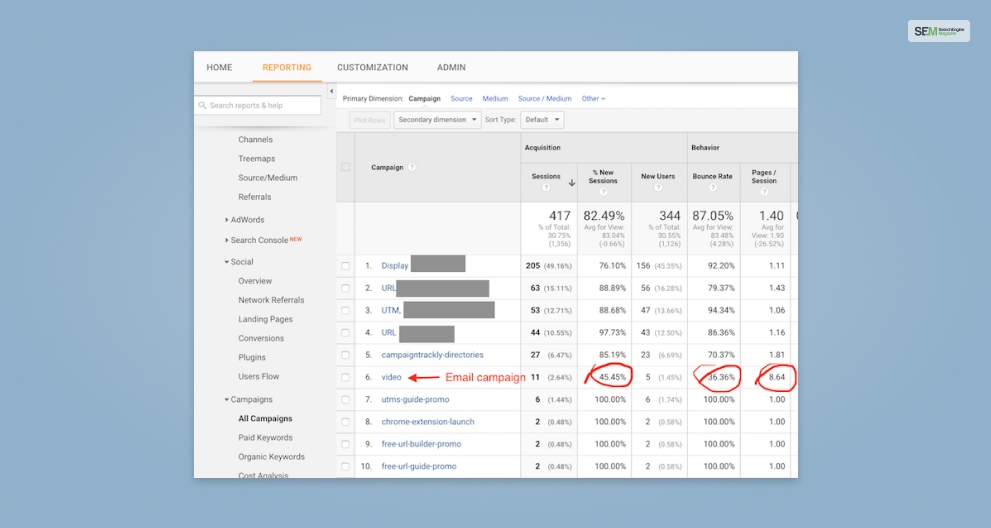
Task: Click the Search reports & help field
Action: click(258, 105)
